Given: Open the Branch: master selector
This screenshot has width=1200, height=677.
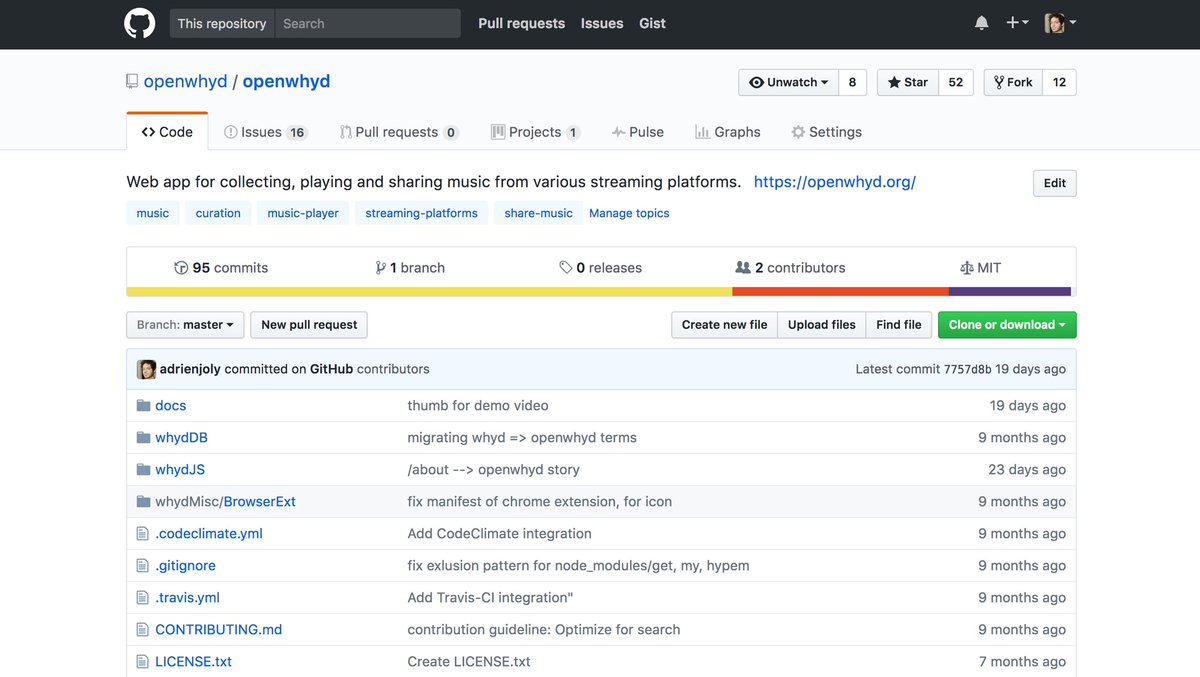Looking at the screenshot, I should point(184,324).
